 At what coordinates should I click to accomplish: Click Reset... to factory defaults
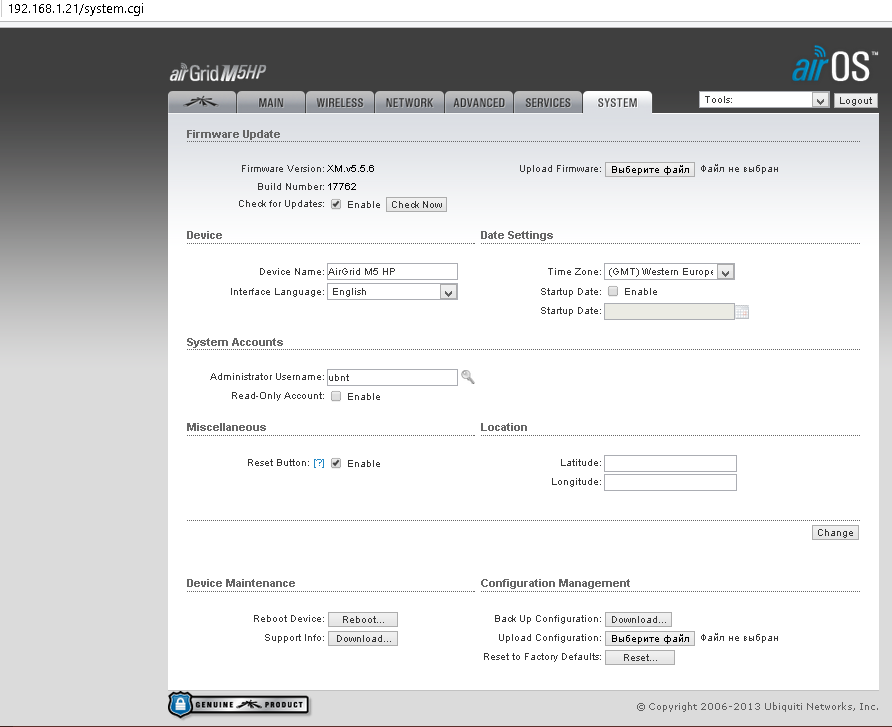click(x=640, y=658)
